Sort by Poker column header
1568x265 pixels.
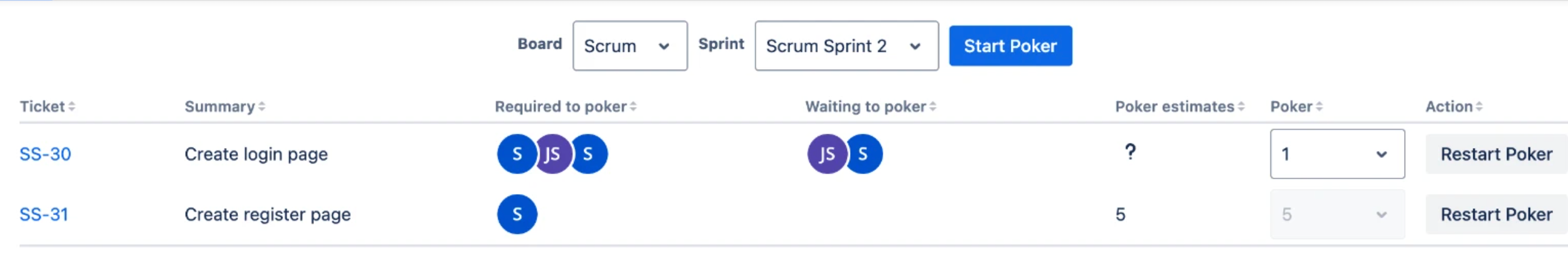point(1296,106)
